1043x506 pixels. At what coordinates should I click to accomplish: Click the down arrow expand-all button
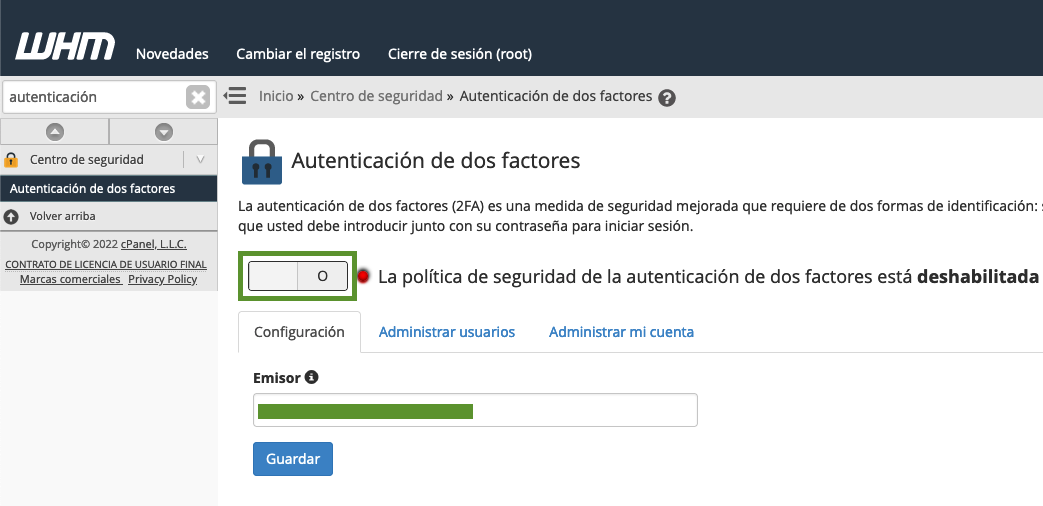(164, 131)
